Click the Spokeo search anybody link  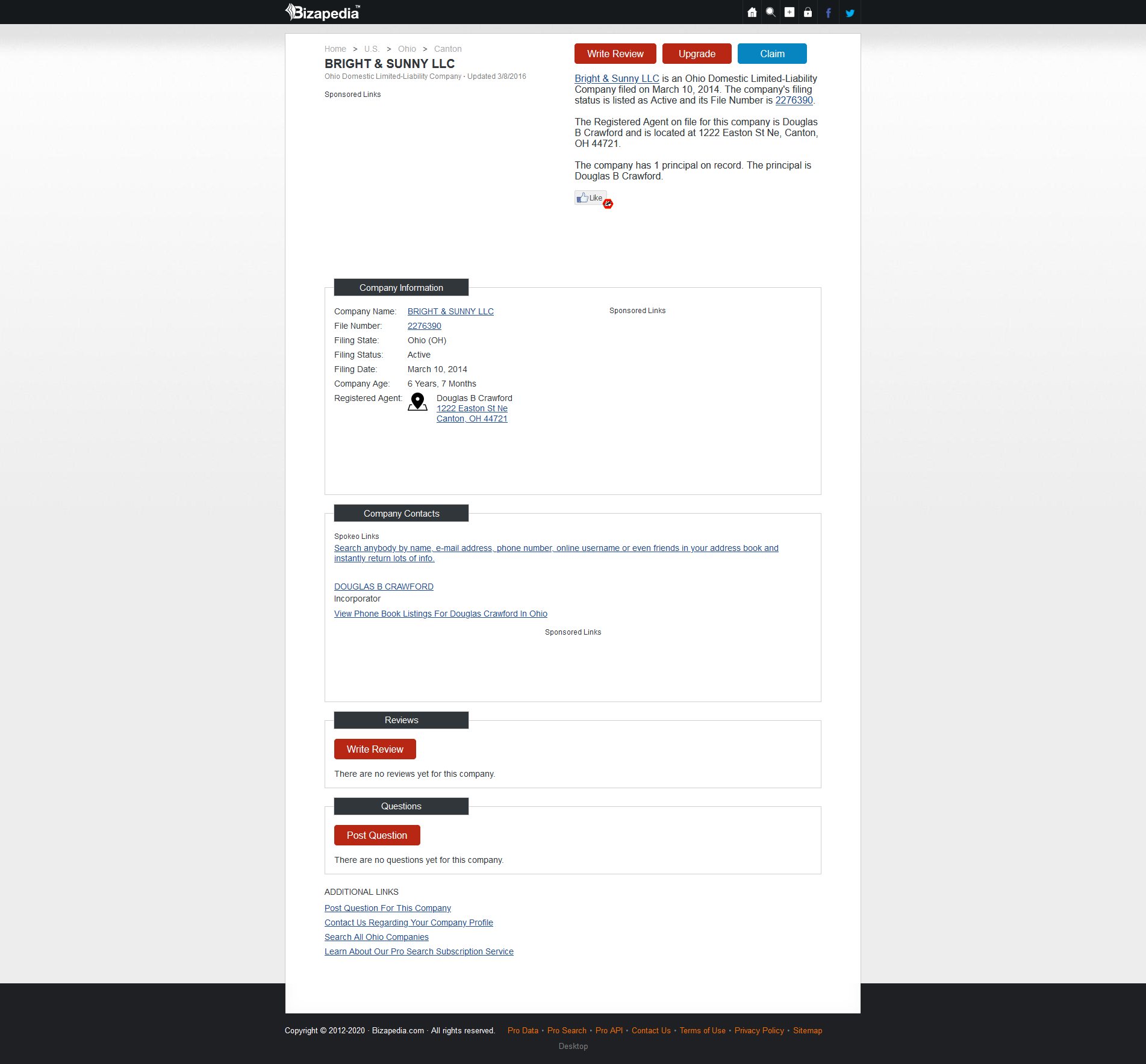tap(556, 553)
